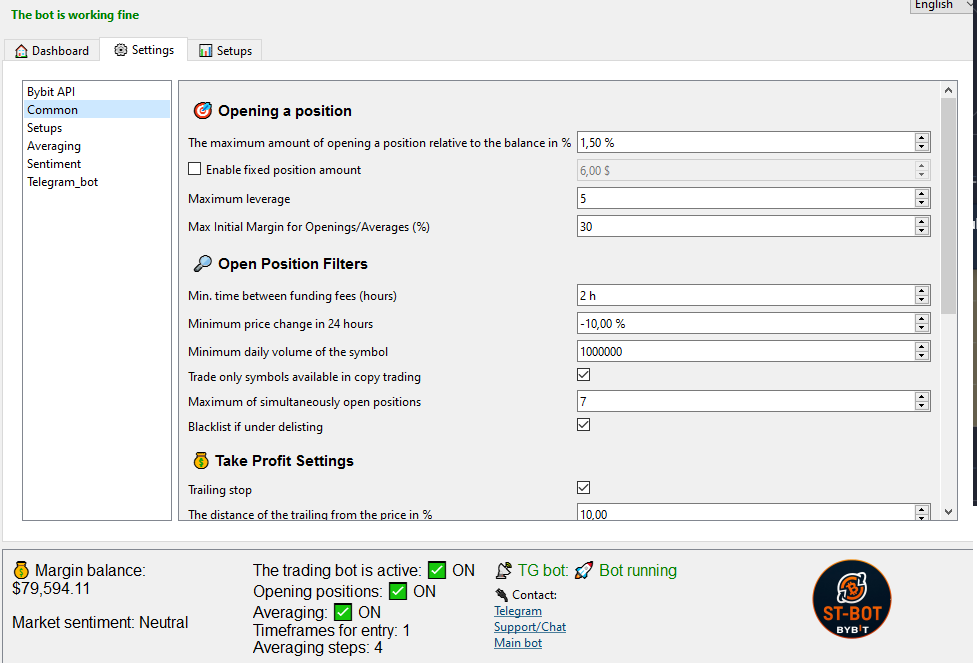Increase Maximum leverage value

click(922, 194)
